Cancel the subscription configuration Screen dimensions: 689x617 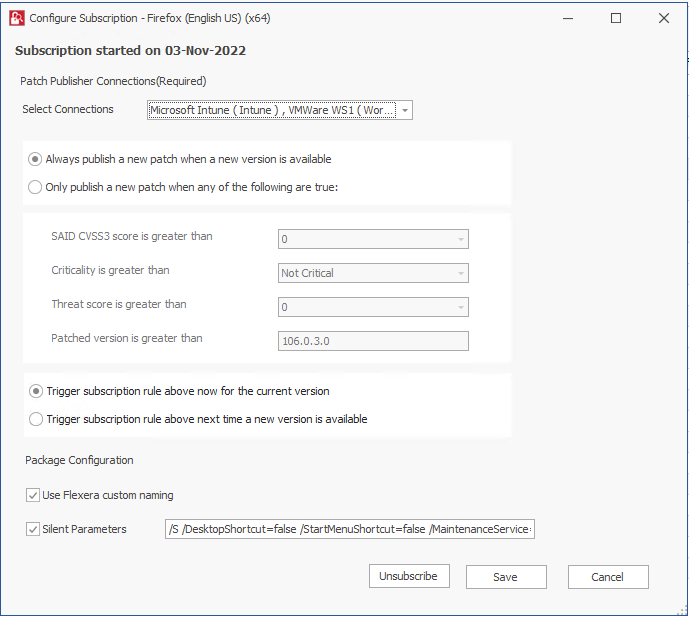pos(608,577)
